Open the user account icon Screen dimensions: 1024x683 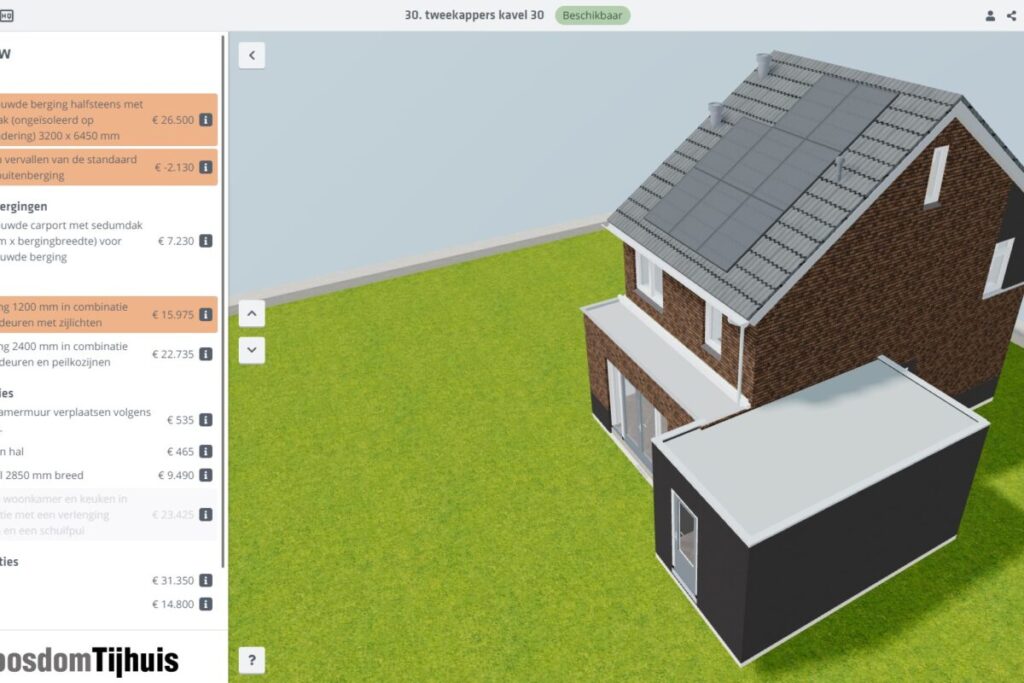coord(990,15)
